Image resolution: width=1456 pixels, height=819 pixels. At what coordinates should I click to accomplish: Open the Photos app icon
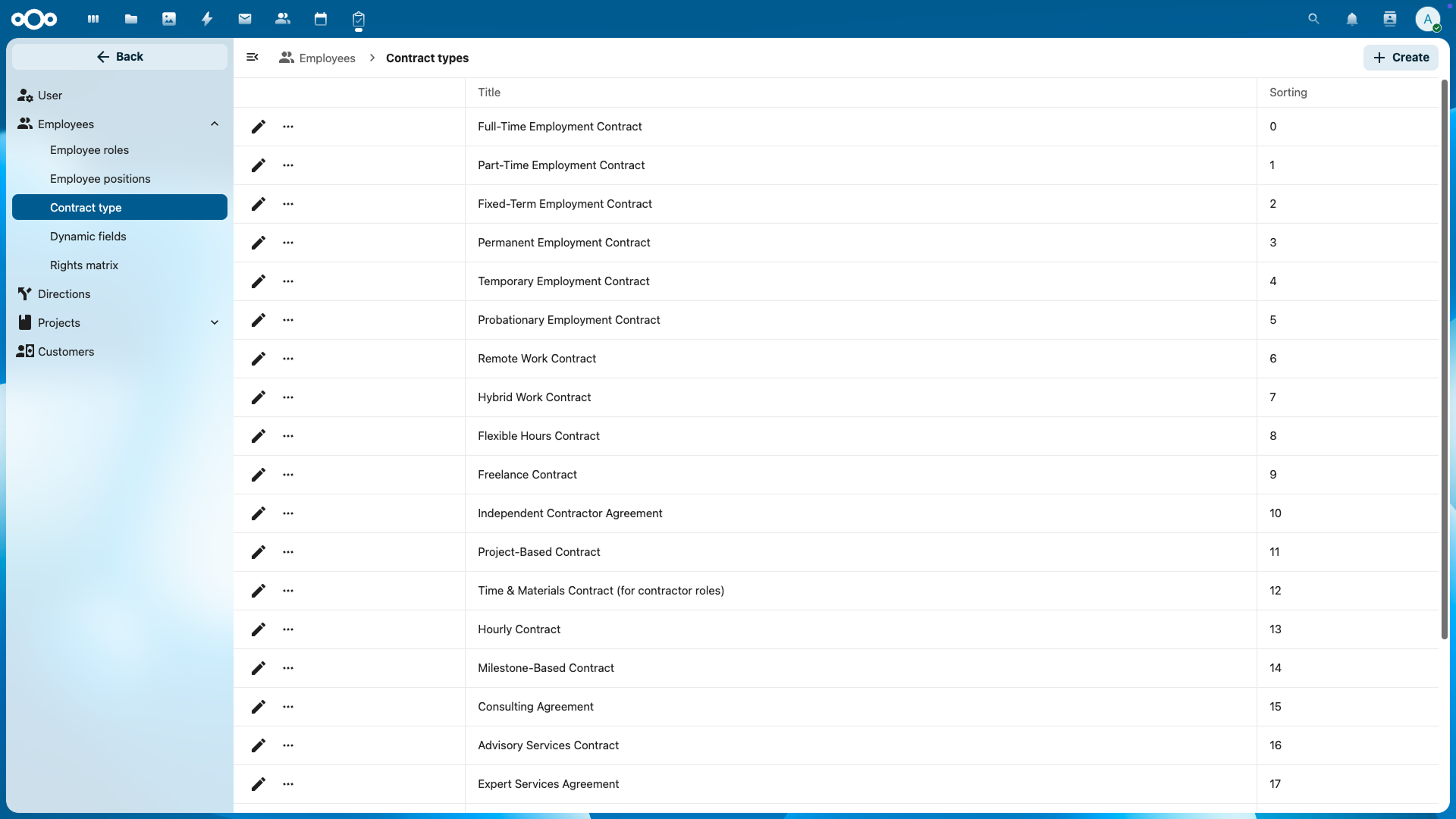pyautogui.click(x=169, y=19)
